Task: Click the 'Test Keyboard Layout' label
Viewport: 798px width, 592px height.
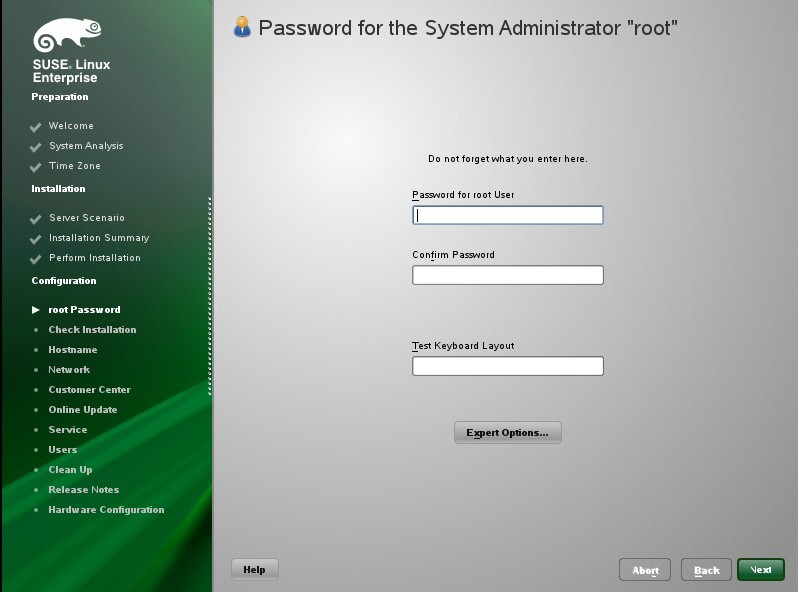Action: tap(463, 346)
